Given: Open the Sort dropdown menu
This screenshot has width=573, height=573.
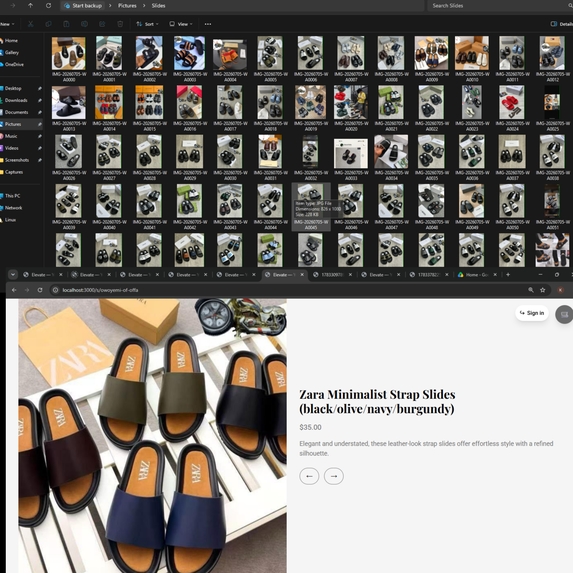Looking at the screenshot, I should point(147,24).
